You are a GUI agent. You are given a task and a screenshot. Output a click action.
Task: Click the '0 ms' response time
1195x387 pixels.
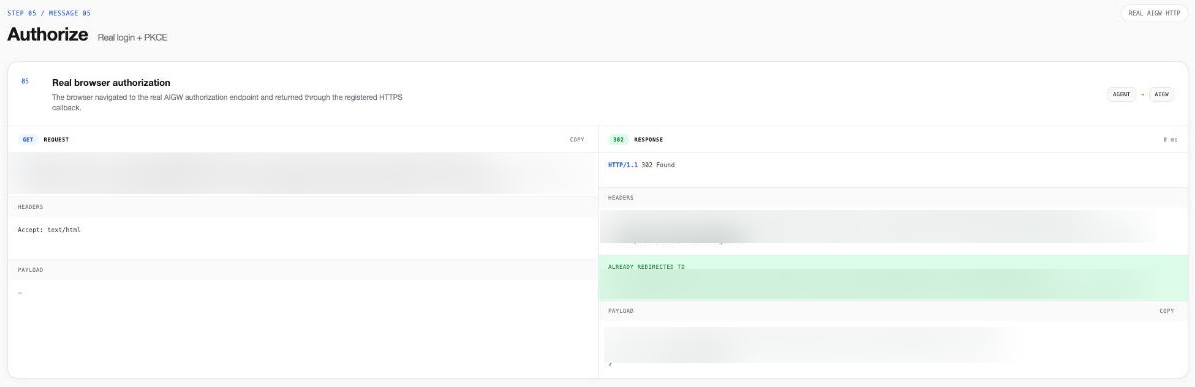pyautogui.click(x=1170, y=139)
